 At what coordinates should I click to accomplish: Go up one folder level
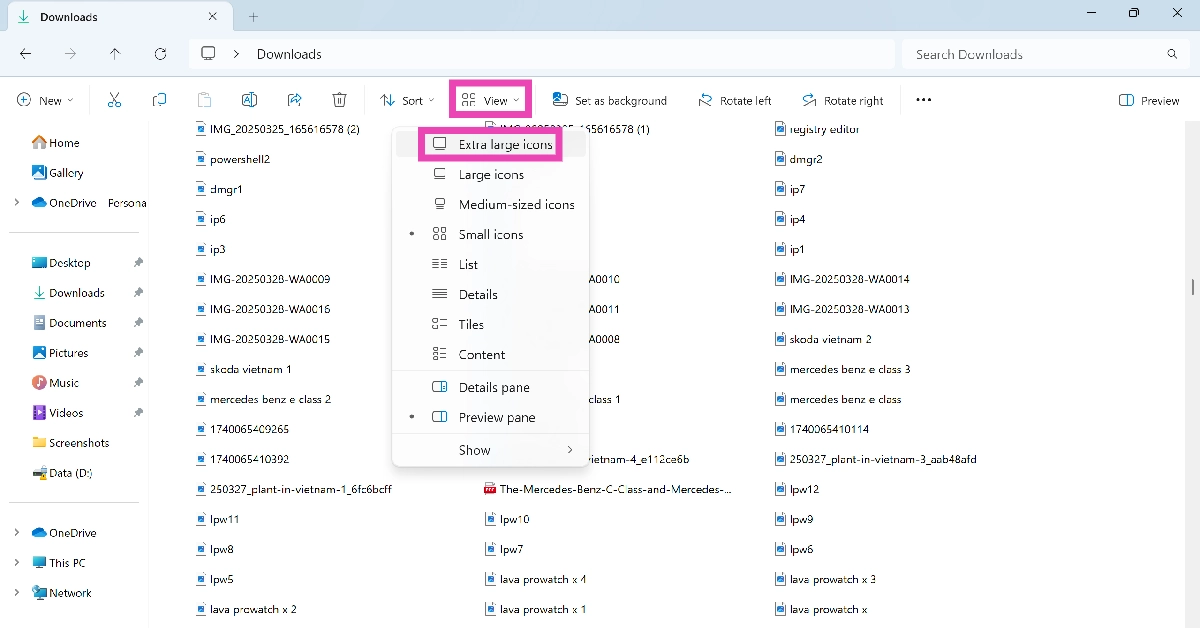115,54
